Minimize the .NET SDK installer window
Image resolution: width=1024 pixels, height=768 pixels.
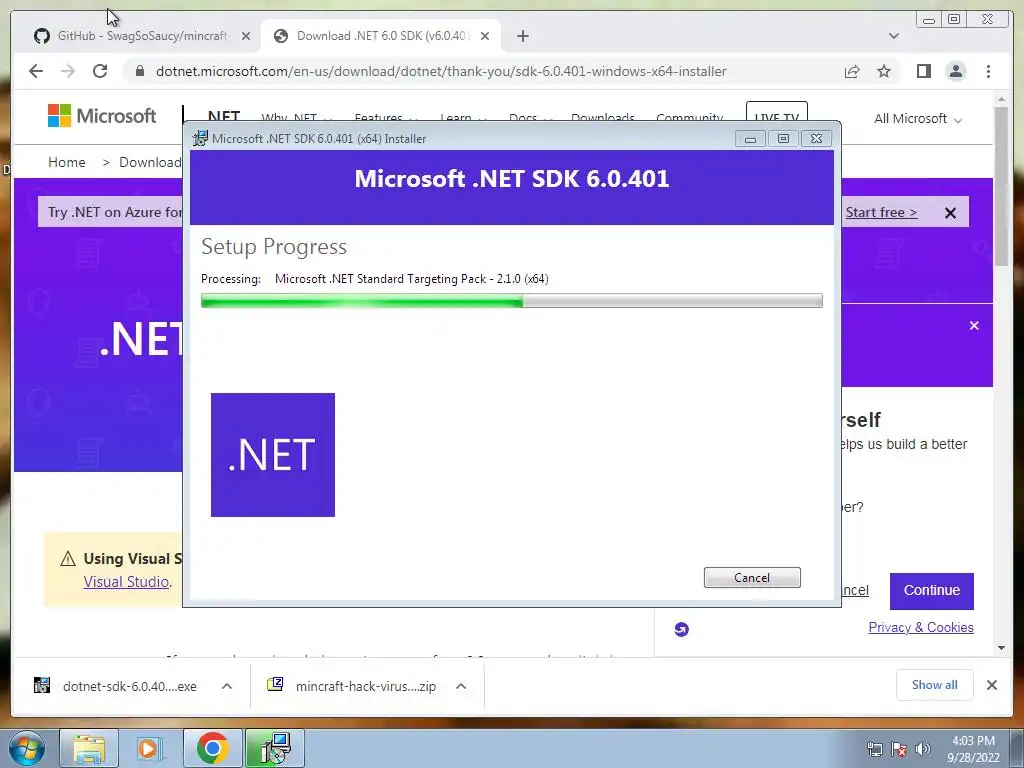(x=750, y=138)
